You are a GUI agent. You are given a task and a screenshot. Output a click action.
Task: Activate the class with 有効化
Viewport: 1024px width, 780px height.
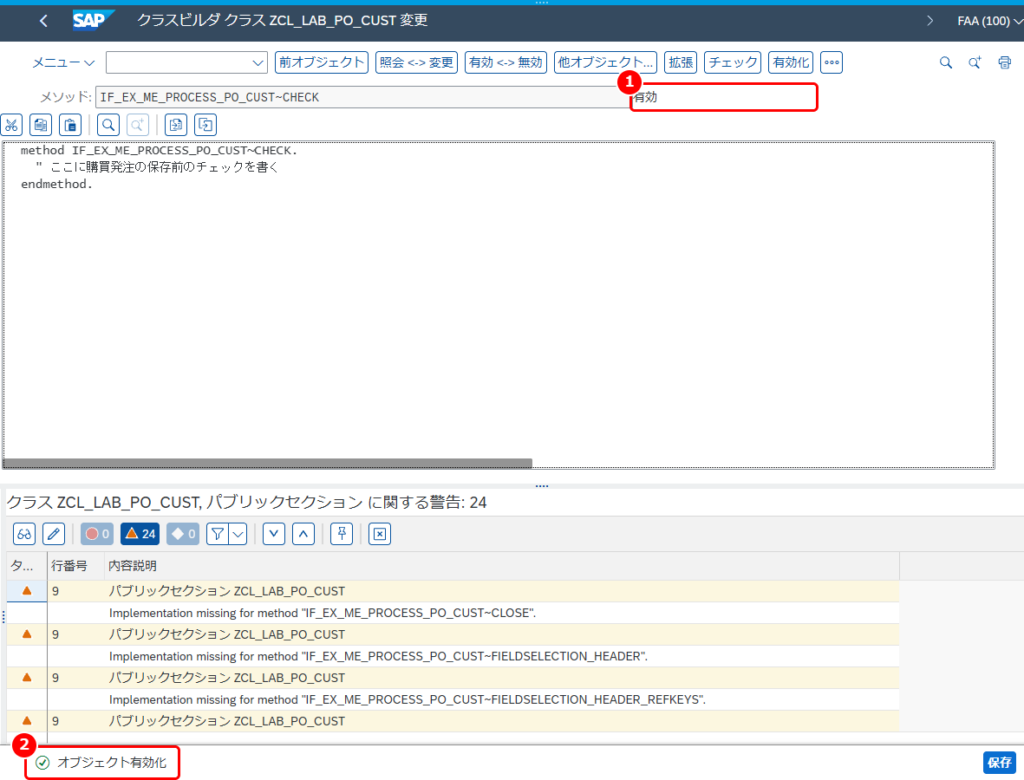(790, 63)
